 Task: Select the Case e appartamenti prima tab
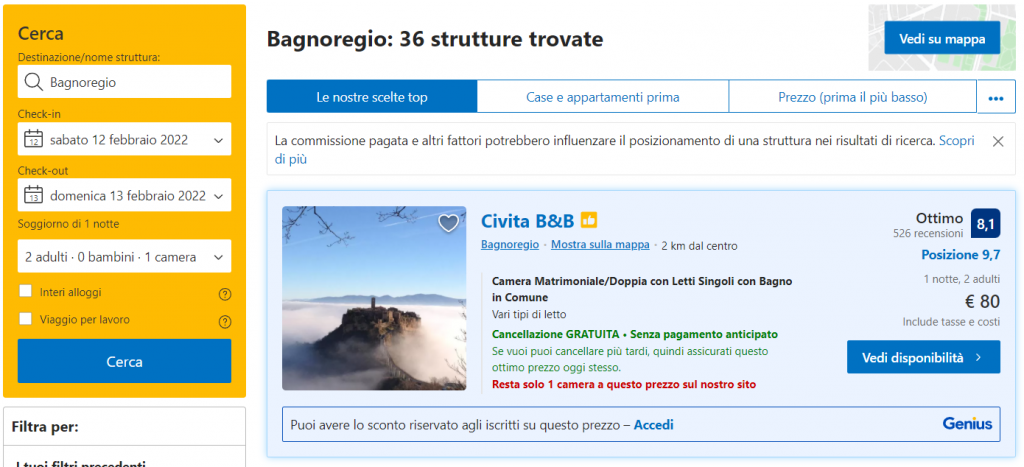click(x=602, y=97)
